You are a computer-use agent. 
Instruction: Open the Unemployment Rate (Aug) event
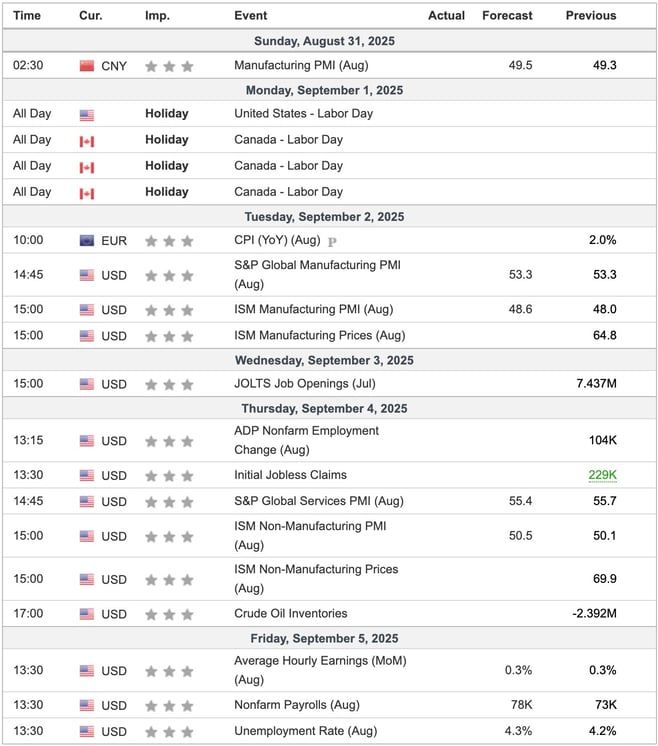pyautogui.click(x=305, y=731)
